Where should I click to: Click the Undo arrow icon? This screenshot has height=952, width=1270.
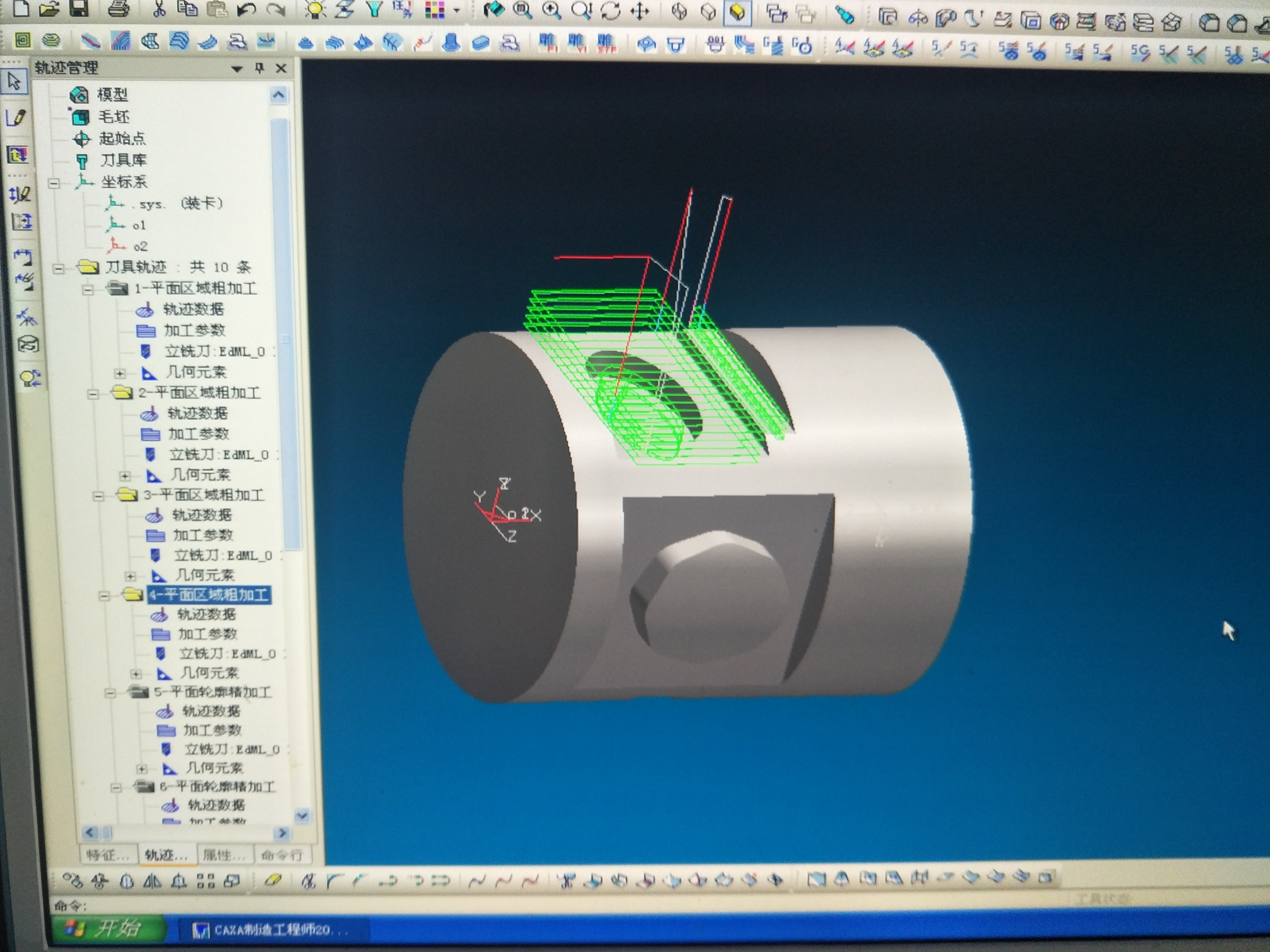pyautogui.click(x=246, y=9)
